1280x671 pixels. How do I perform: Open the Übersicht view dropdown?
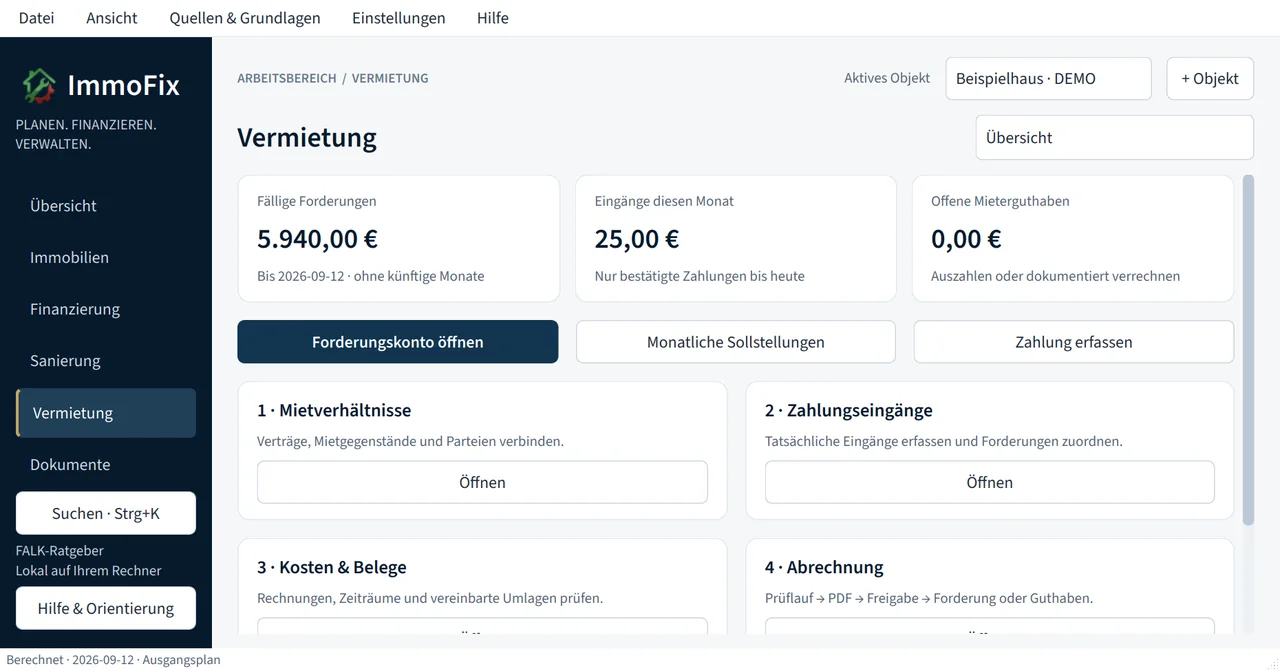tap(1115, 138)
